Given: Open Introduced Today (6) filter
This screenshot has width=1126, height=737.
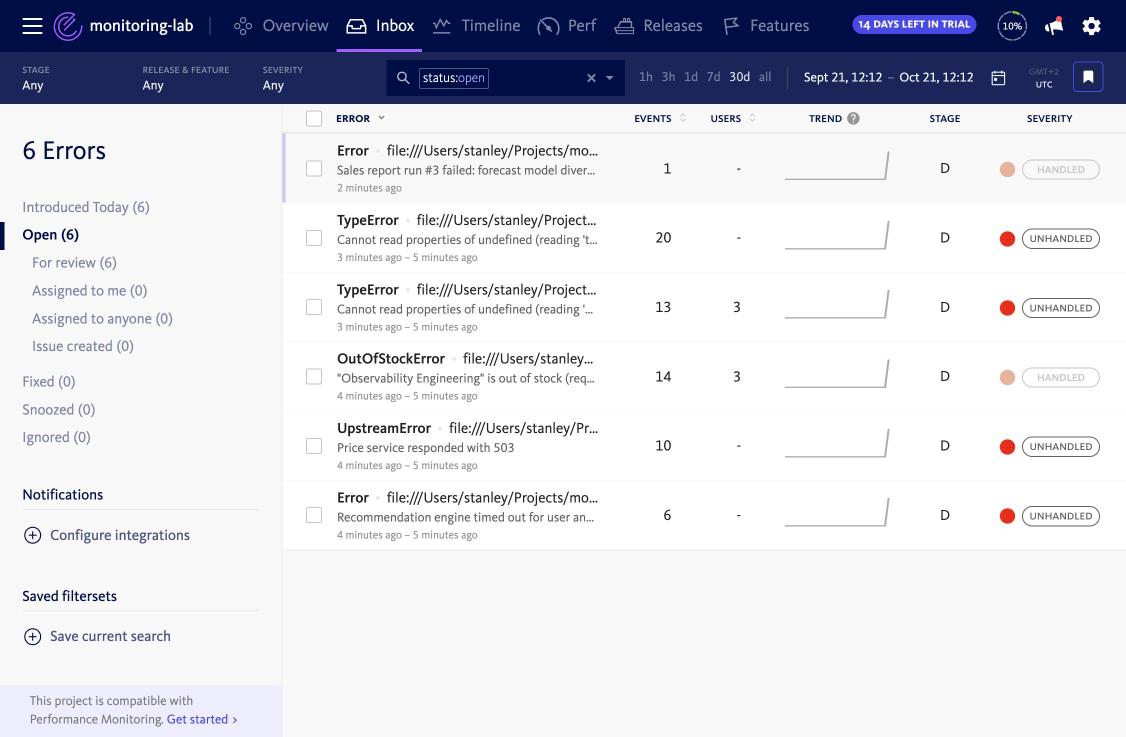Looking at the screenshot, I should 86,208.
